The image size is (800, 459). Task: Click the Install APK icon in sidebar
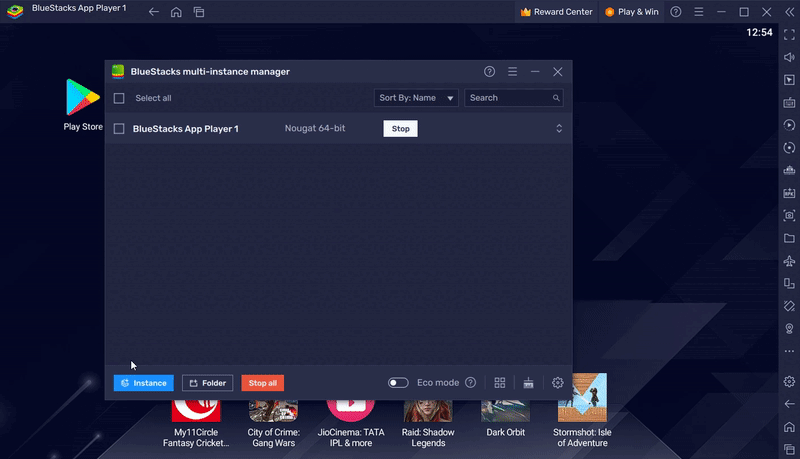789,193
